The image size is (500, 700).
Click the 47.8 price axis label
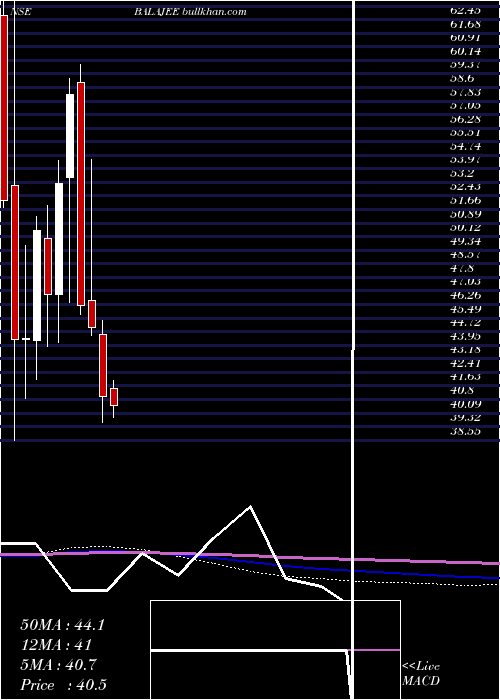(462, 268)
